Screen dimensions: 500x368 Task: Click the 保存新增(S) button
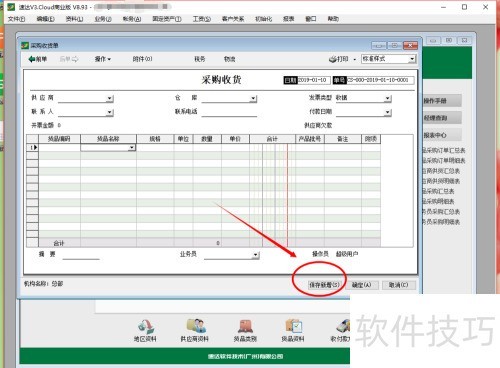pyautogui.click(x=324, y=285)
